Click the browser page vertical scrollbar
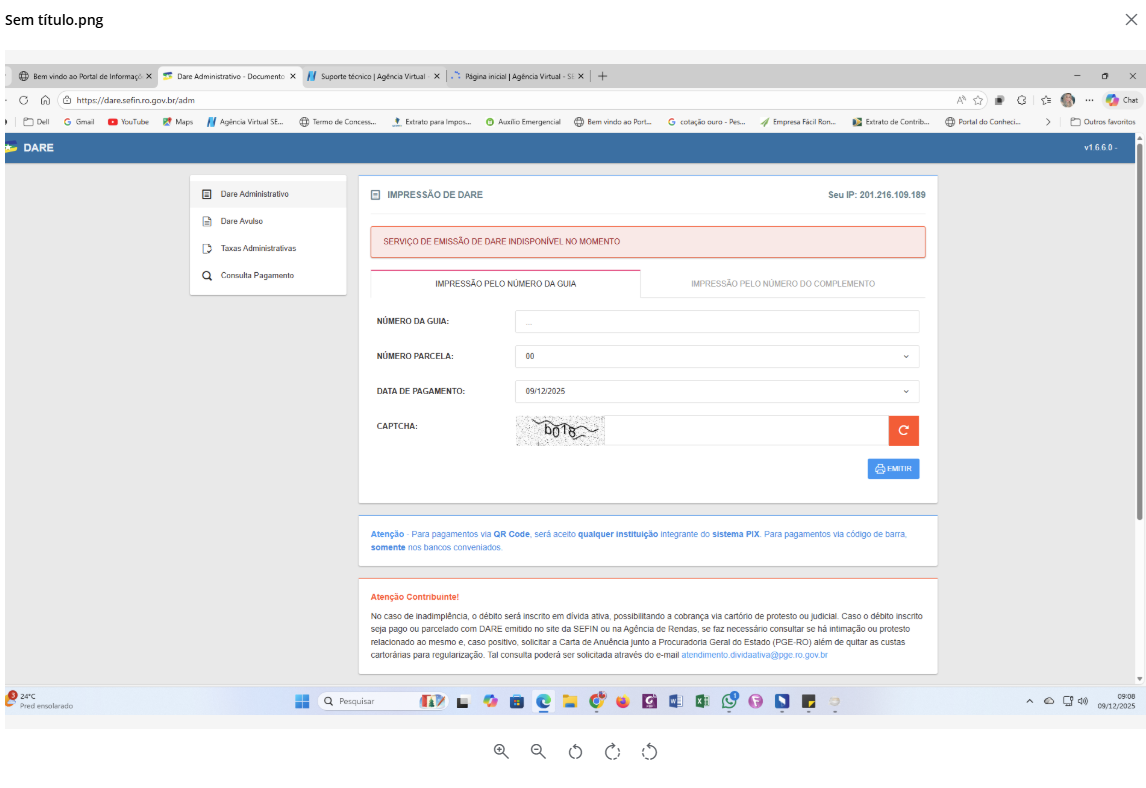The width and height of the screenshot is (1146, 788). [x=1139, y=340]
